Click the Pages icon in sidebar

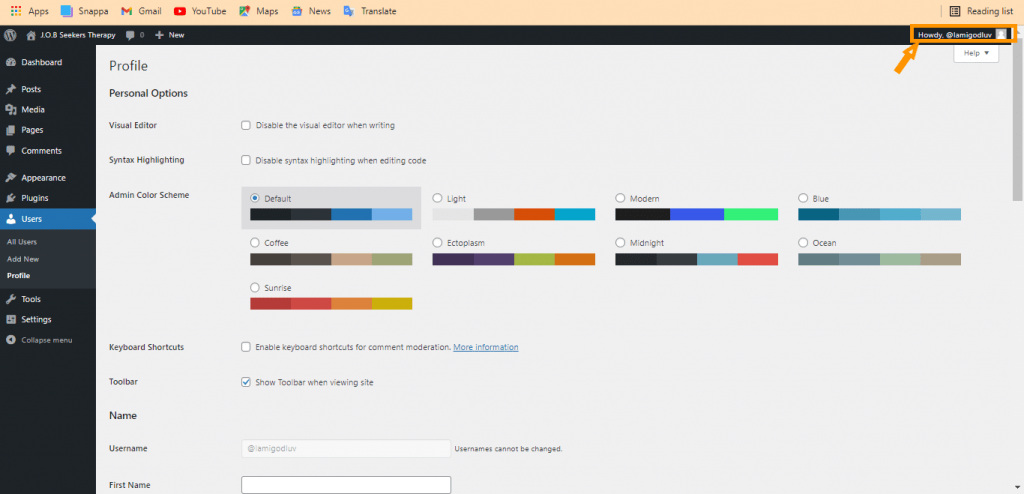click(x=10, y=130)
